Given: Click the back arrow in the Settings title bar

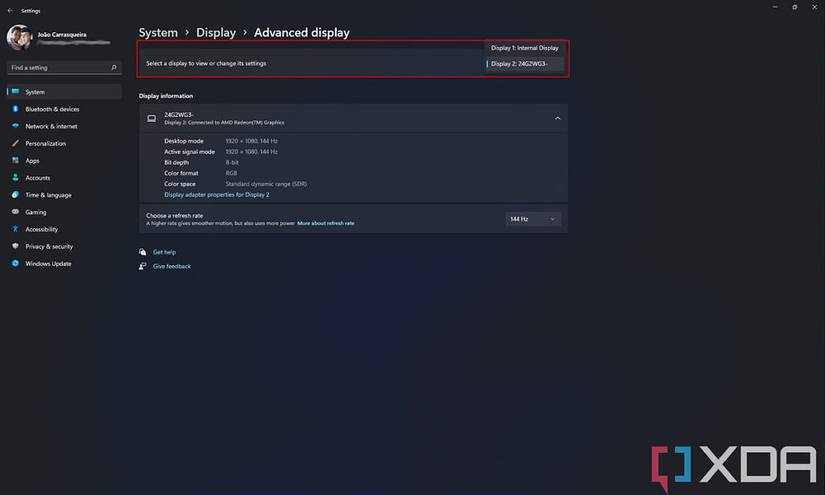Looking at the screenshot, I should click(11, 11).
